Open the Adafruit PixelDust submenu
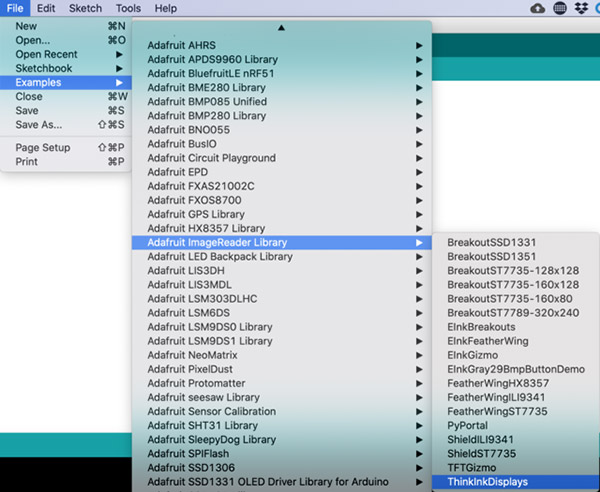The width and height of the screenshot is (600, 492). click(282, 369)
